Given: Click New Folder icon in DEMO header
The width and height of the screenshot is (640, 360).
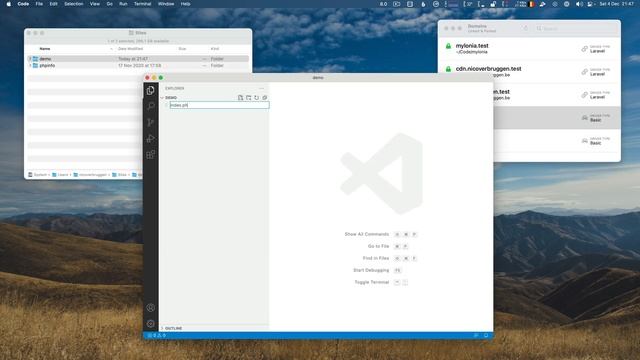Looking at the screenshot, I should [x=249, y=98].
